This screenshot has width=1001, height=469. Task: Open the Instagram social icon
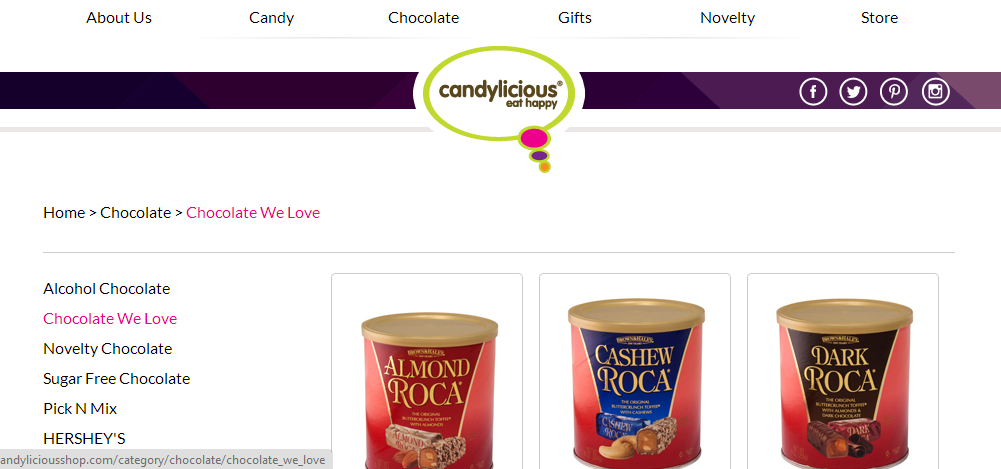tap(935, 92)
